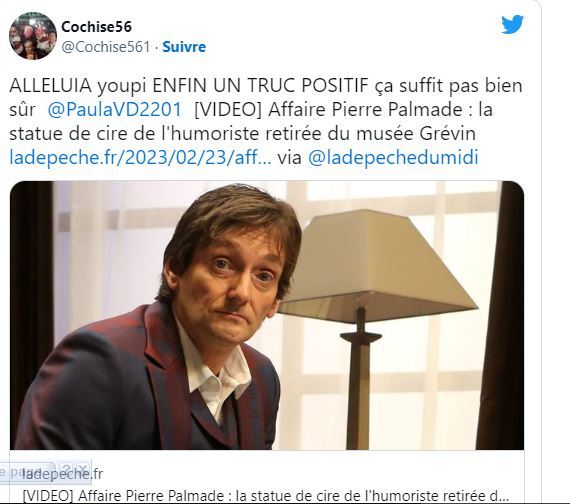The image size is (570, 504).
Task: Click the word via before @ladepechedumidi
Action: coord(289,157)
